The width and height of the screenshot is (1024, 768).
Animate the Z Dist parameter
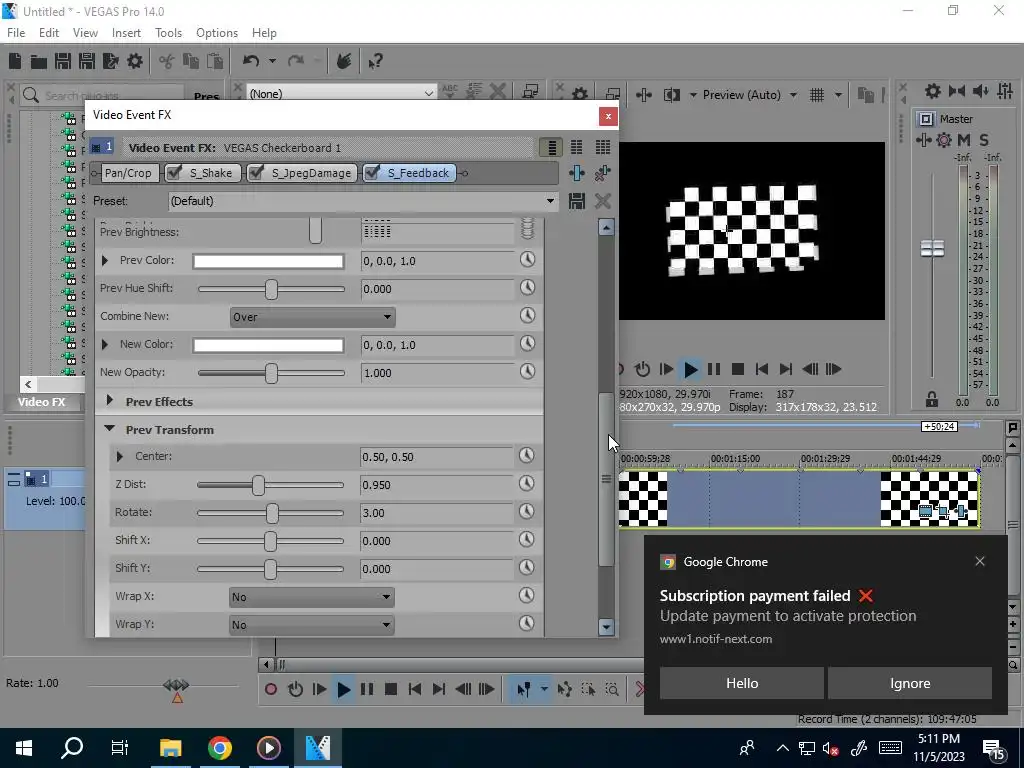click(527, 483)
